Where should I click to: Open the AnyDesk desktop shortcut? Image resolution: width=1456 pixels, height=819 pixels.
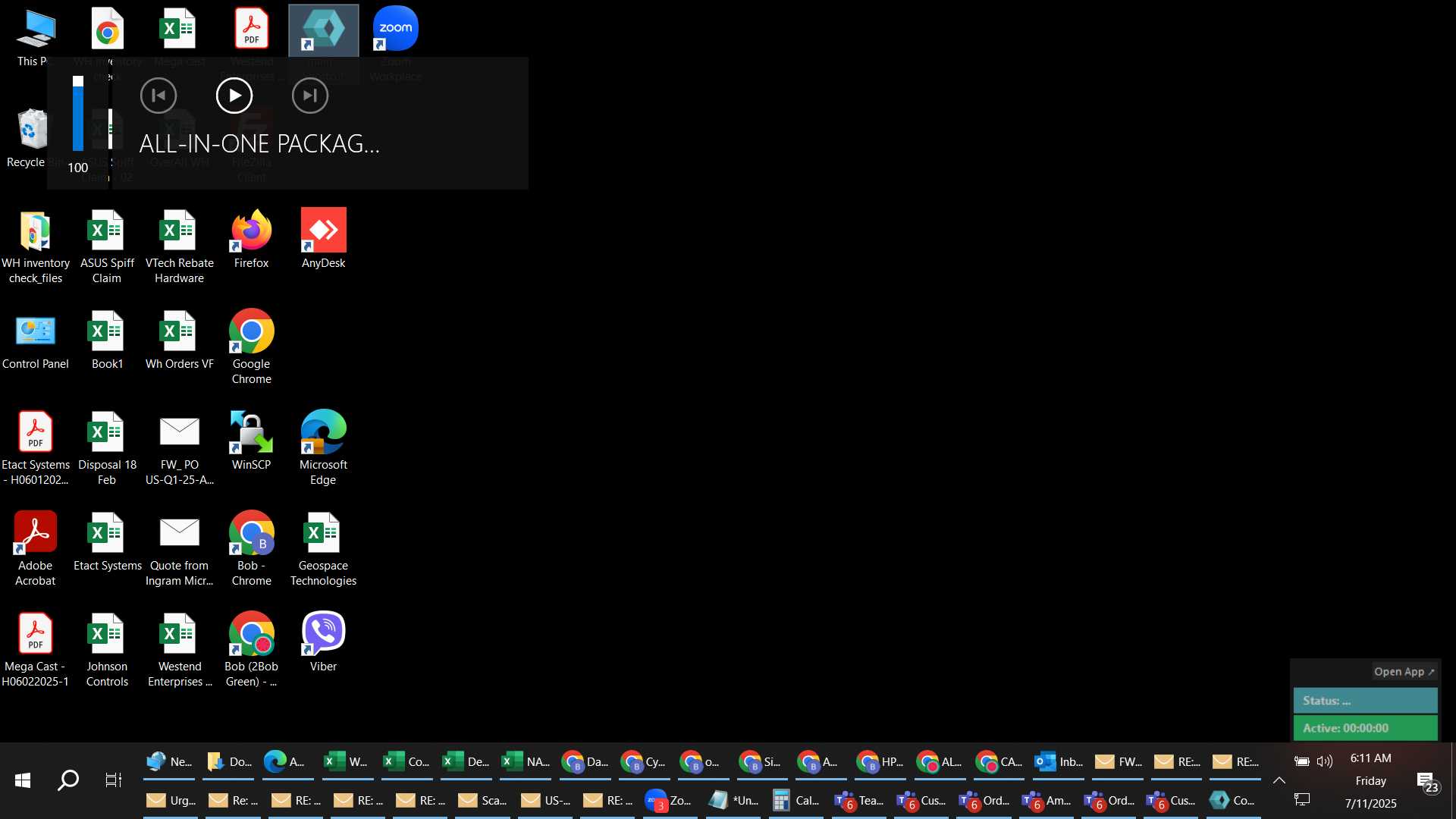(324, 239)
